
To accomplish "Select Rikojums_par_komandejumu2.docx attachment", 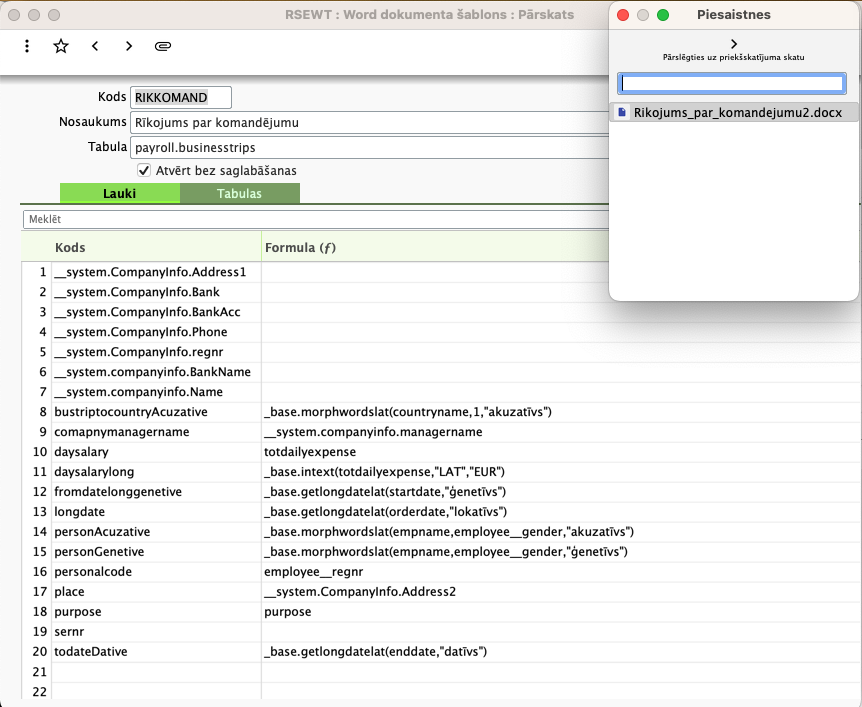I will point(734,112).
